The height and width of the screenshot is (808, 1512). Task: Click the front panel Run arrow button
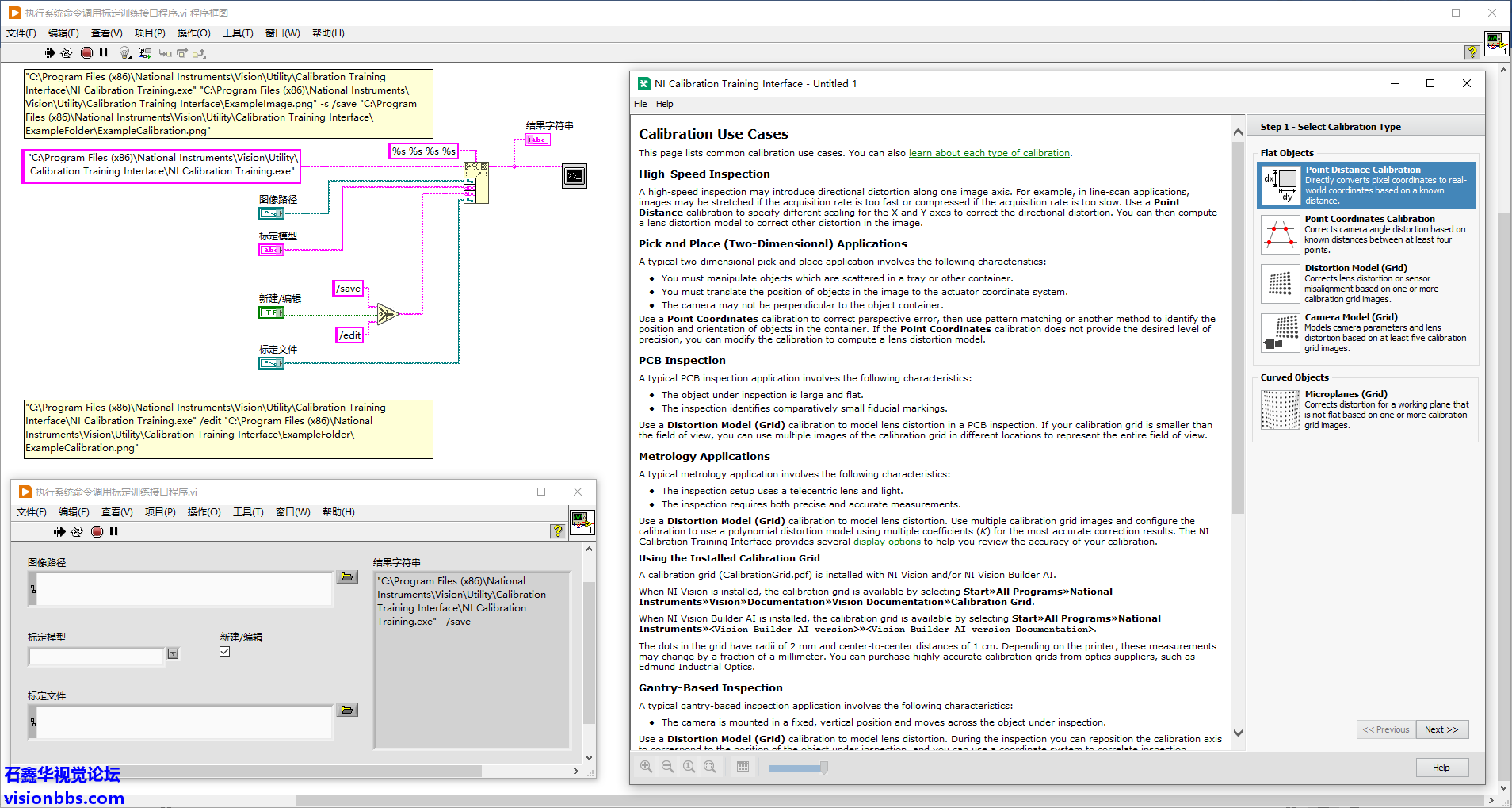(x=59, y=531)
